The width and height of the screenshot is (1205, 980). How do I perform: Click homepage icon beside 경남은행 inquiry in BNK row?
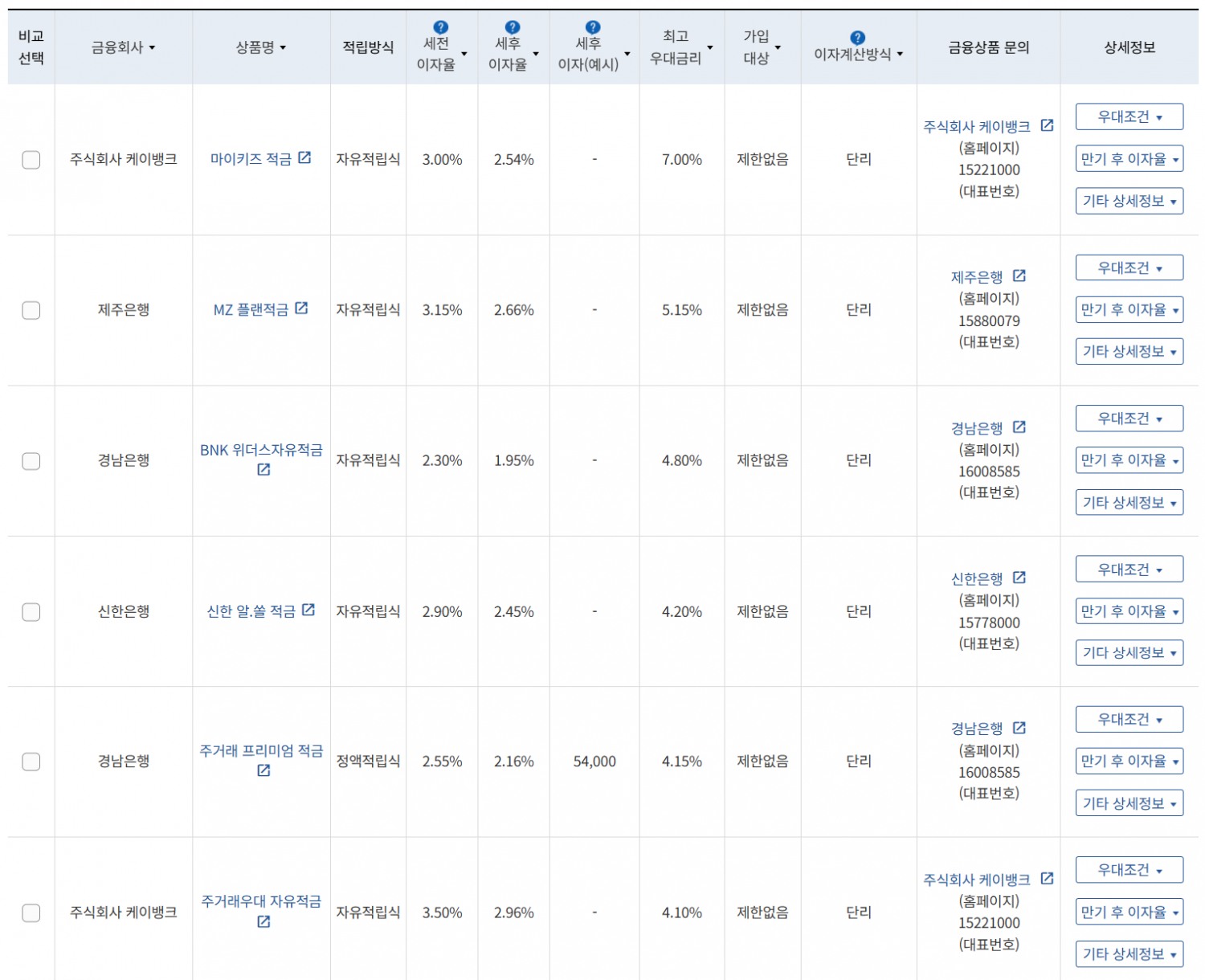click(1019, 427)
